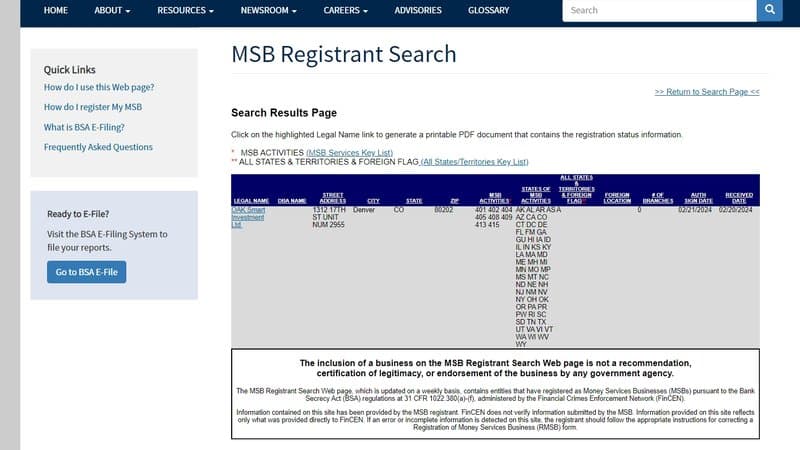Expand the ABOUT dropdown menu
The width and height of the screenshot is (800, 450).
(112, 10)
